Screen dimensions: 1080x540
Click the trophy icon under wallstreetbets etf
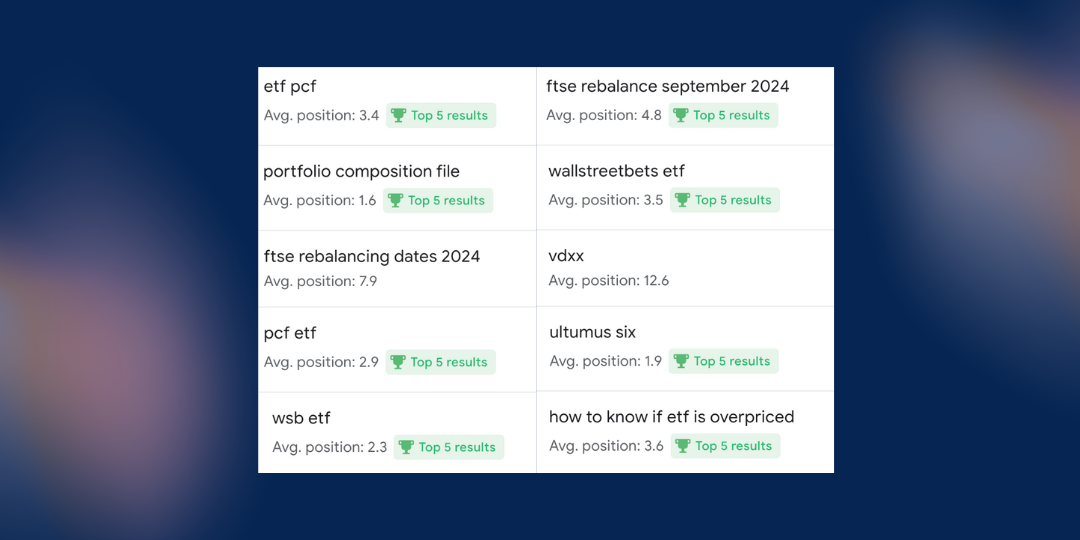coord(683,201)
